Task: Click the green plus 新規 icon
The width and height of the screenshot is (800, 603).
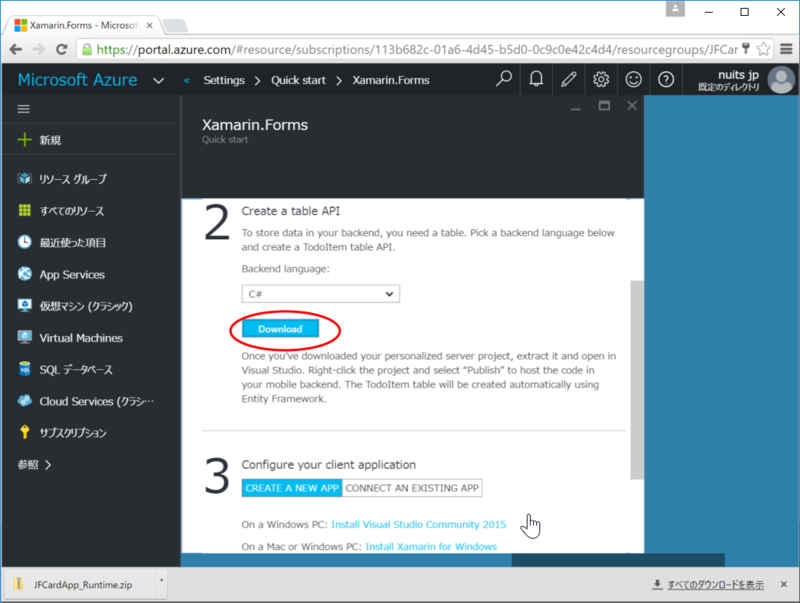Action: point(24,140)
